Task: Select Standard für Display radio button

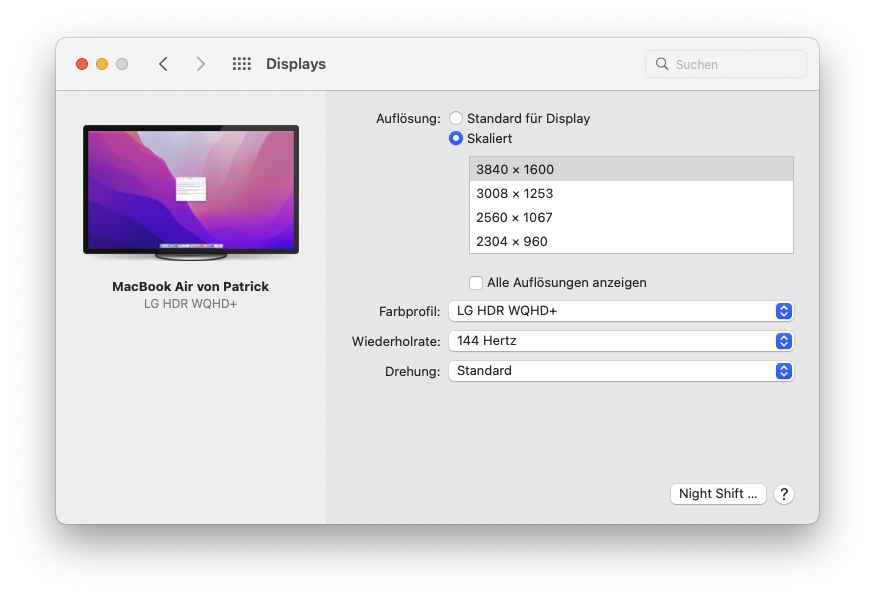Action: tap(456, 118)
